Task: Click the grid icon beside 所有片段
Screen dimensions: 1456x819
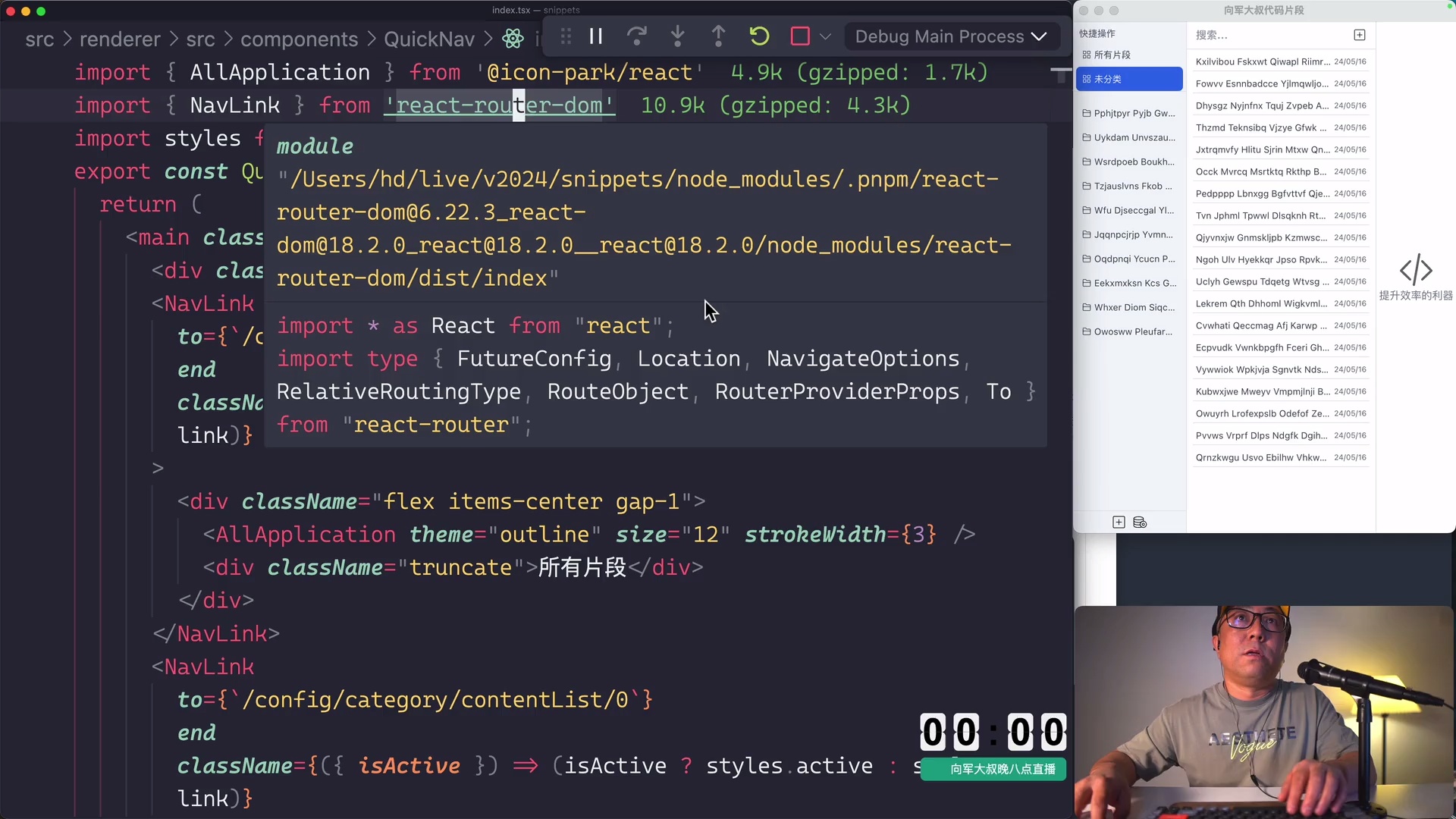Action: 1085,54
